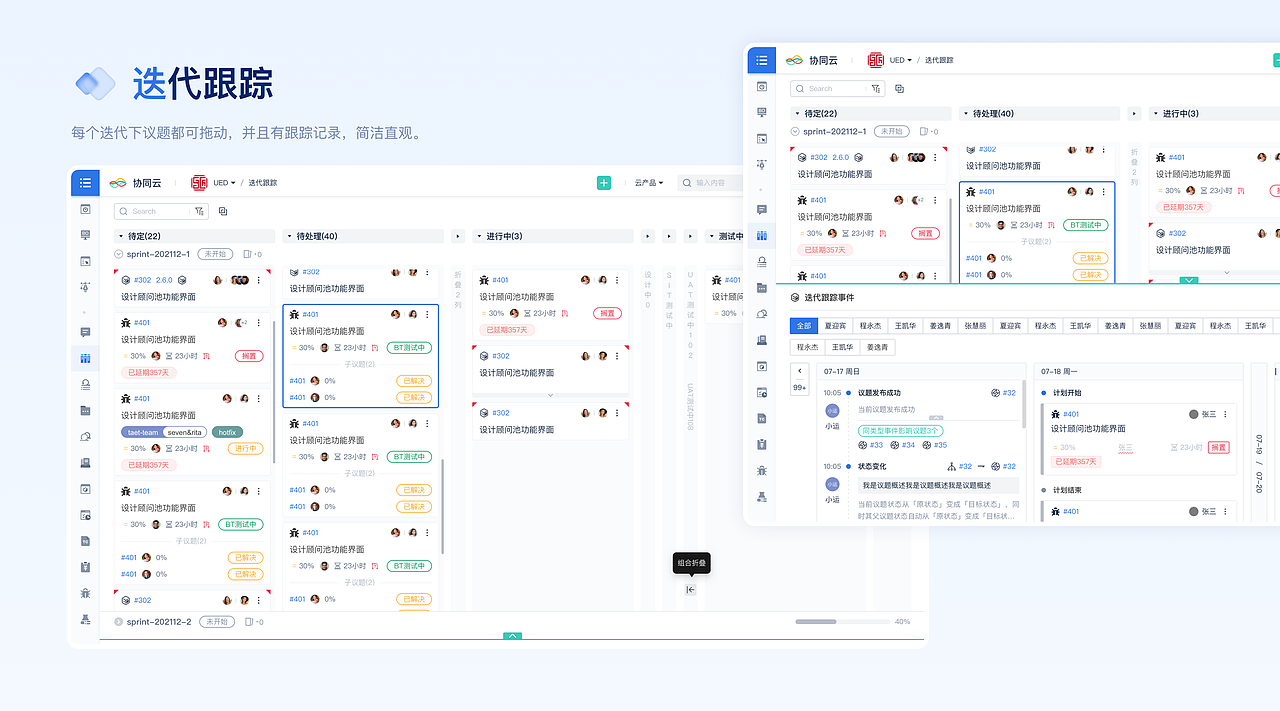Open the #33 issue link

871,445
